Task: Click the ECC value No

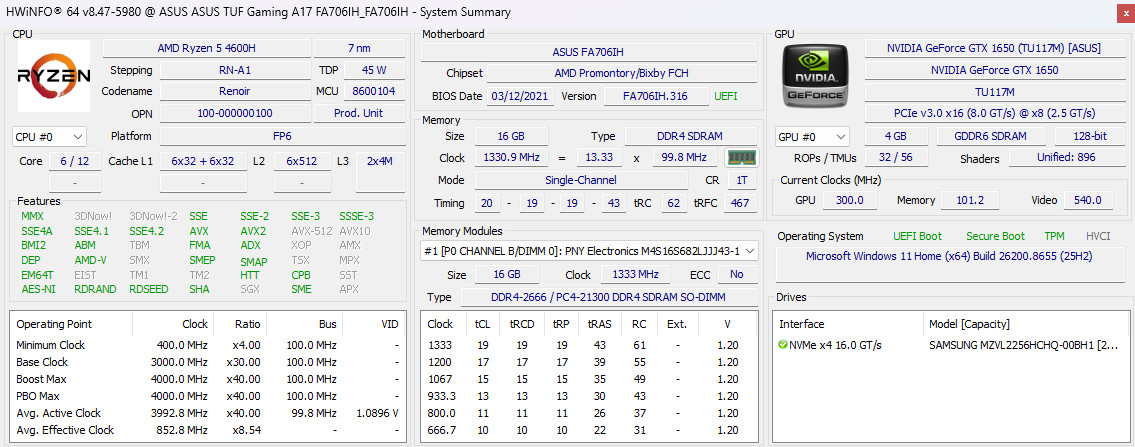Action: [x=737, y=275]
